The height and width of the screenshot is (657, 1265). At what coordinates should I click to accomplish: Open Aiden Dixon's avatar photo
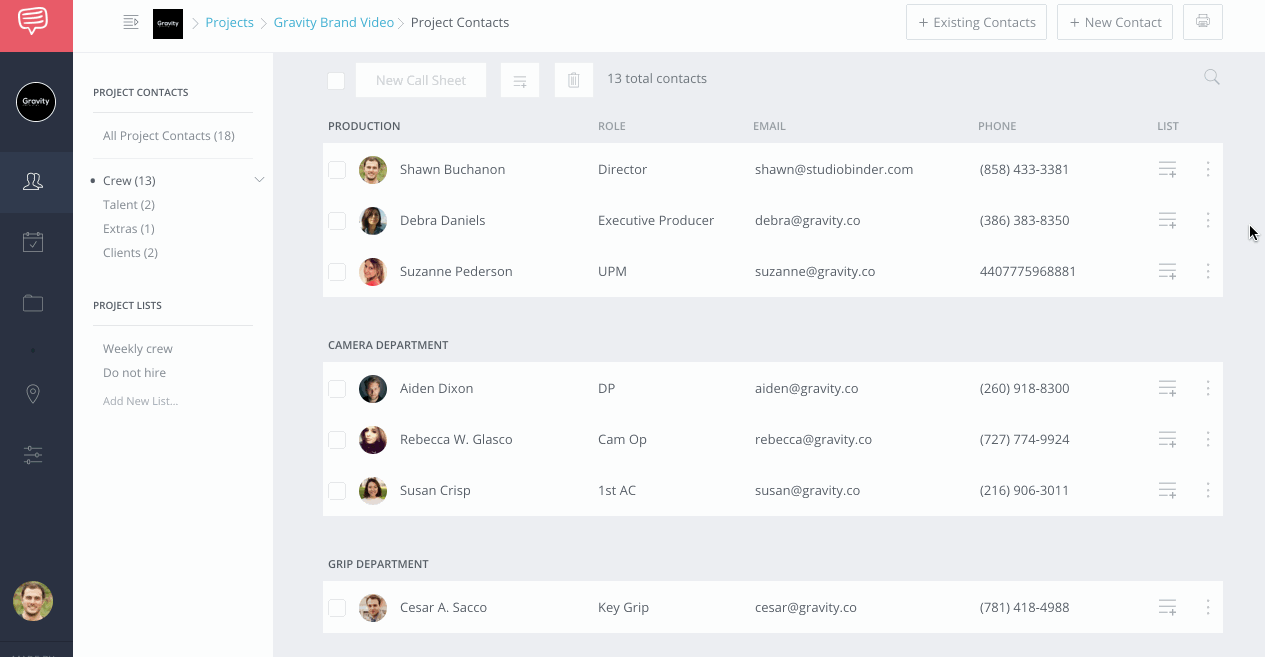coord(373,389)
